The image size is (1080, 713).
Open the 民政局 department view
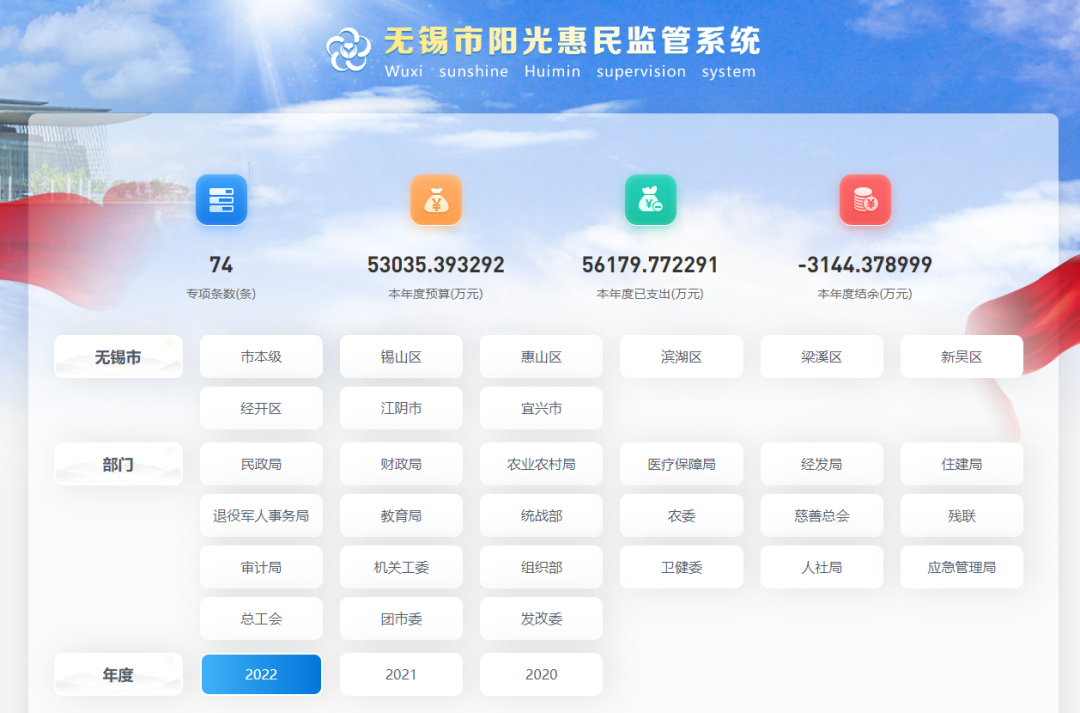tap(261, 463)
